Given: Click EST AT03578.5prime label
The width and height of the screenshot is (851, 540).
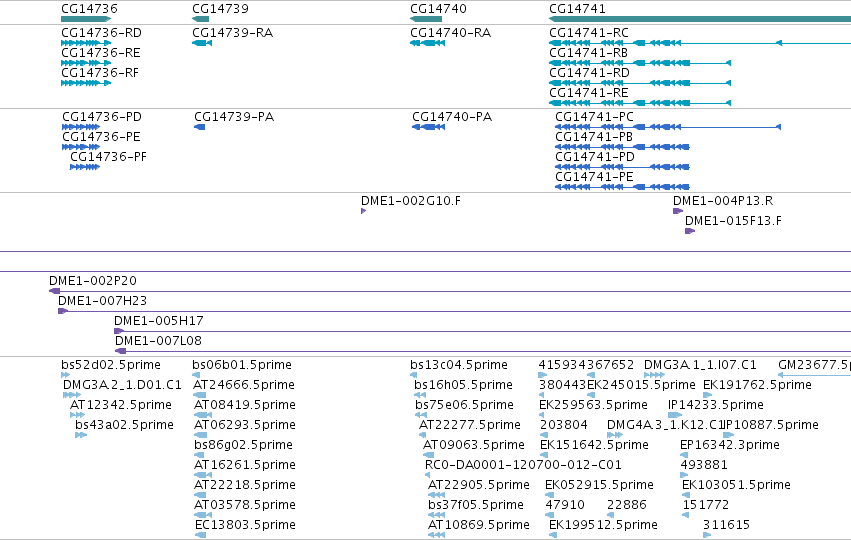Looking at the screenshot, I should click(245, 505).
